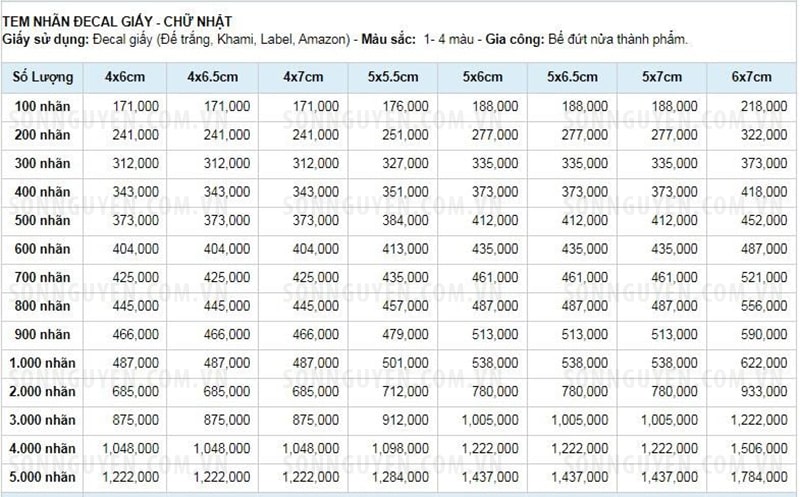The width and height of the screenshot is (800, 497).
Task: Click the Số Lượng column header
Action: [43, 77]
